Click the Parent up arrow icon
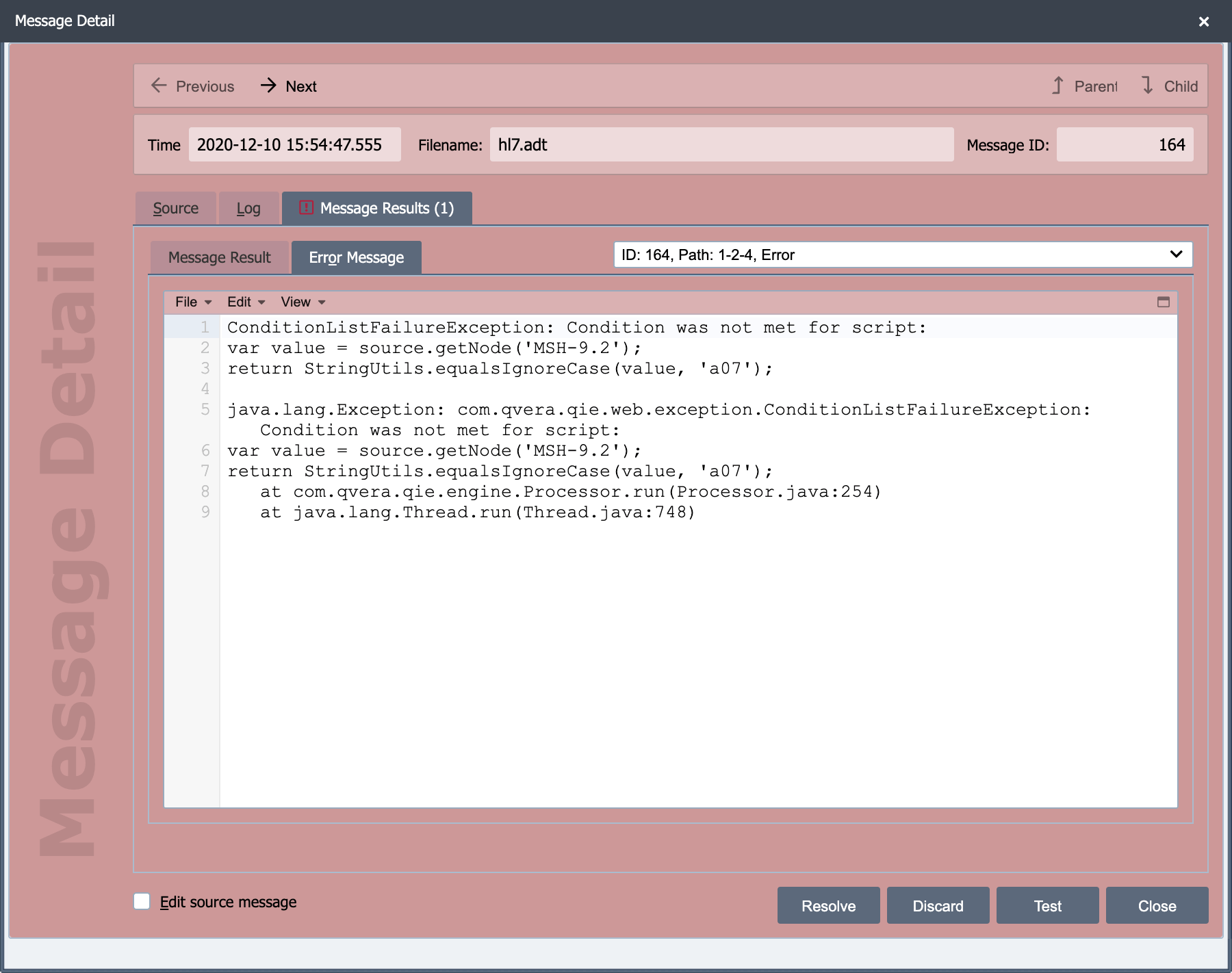 tap(1057, 86)
